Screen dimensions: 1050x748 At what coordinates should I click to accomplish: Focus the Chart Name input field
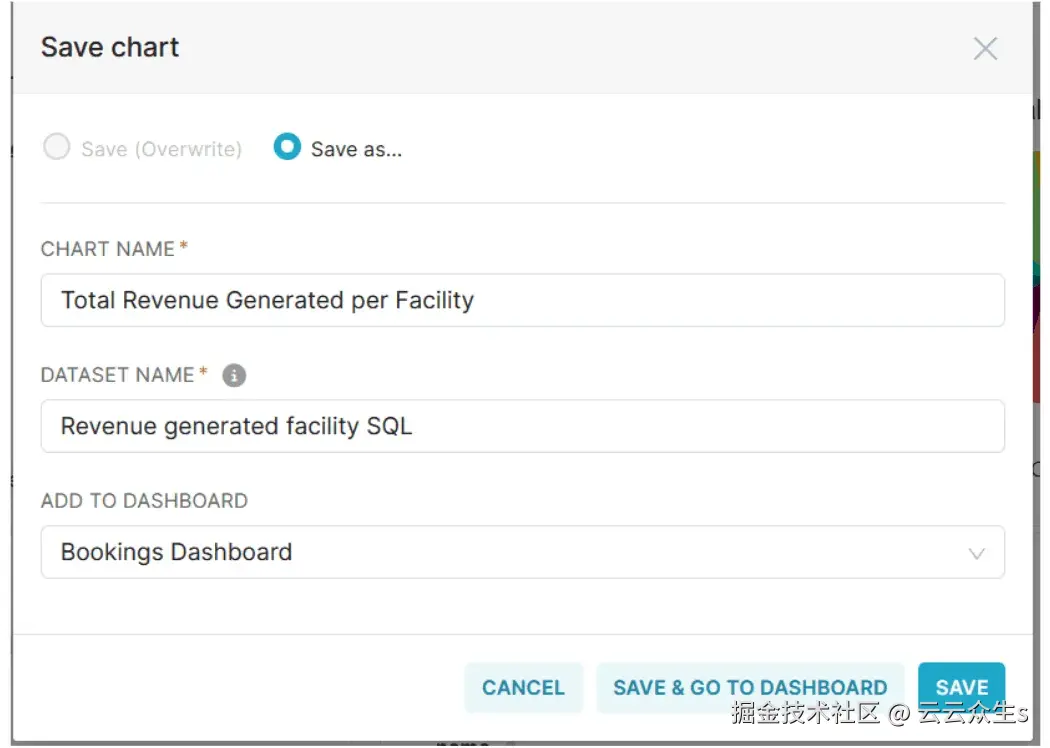point(522,300)
